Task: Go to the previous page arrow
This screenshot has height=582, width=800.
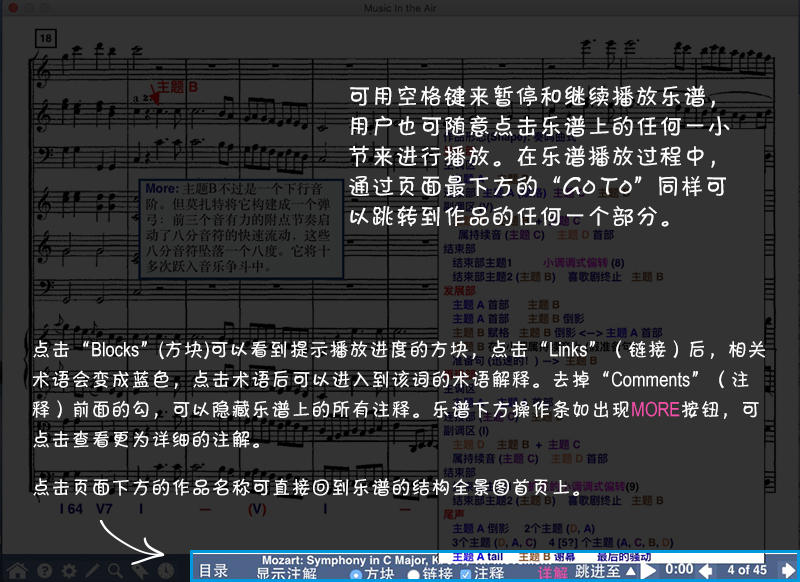Action: (x=706, y=571)
